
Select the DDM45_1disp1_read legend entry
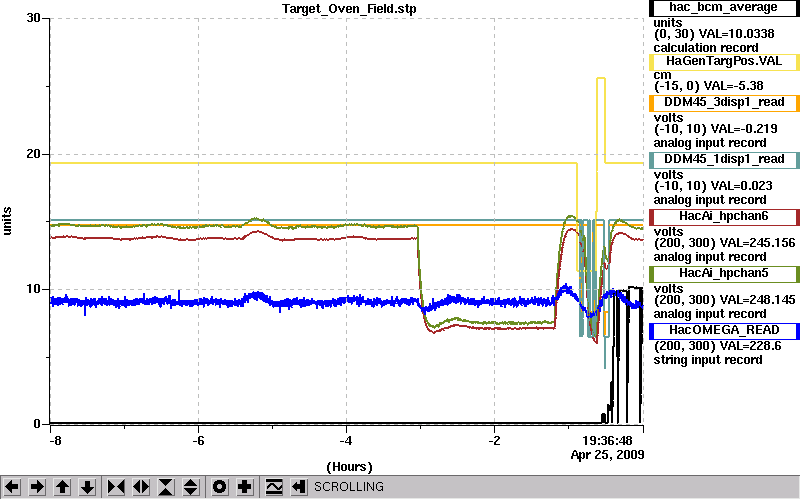coord(723,160)
